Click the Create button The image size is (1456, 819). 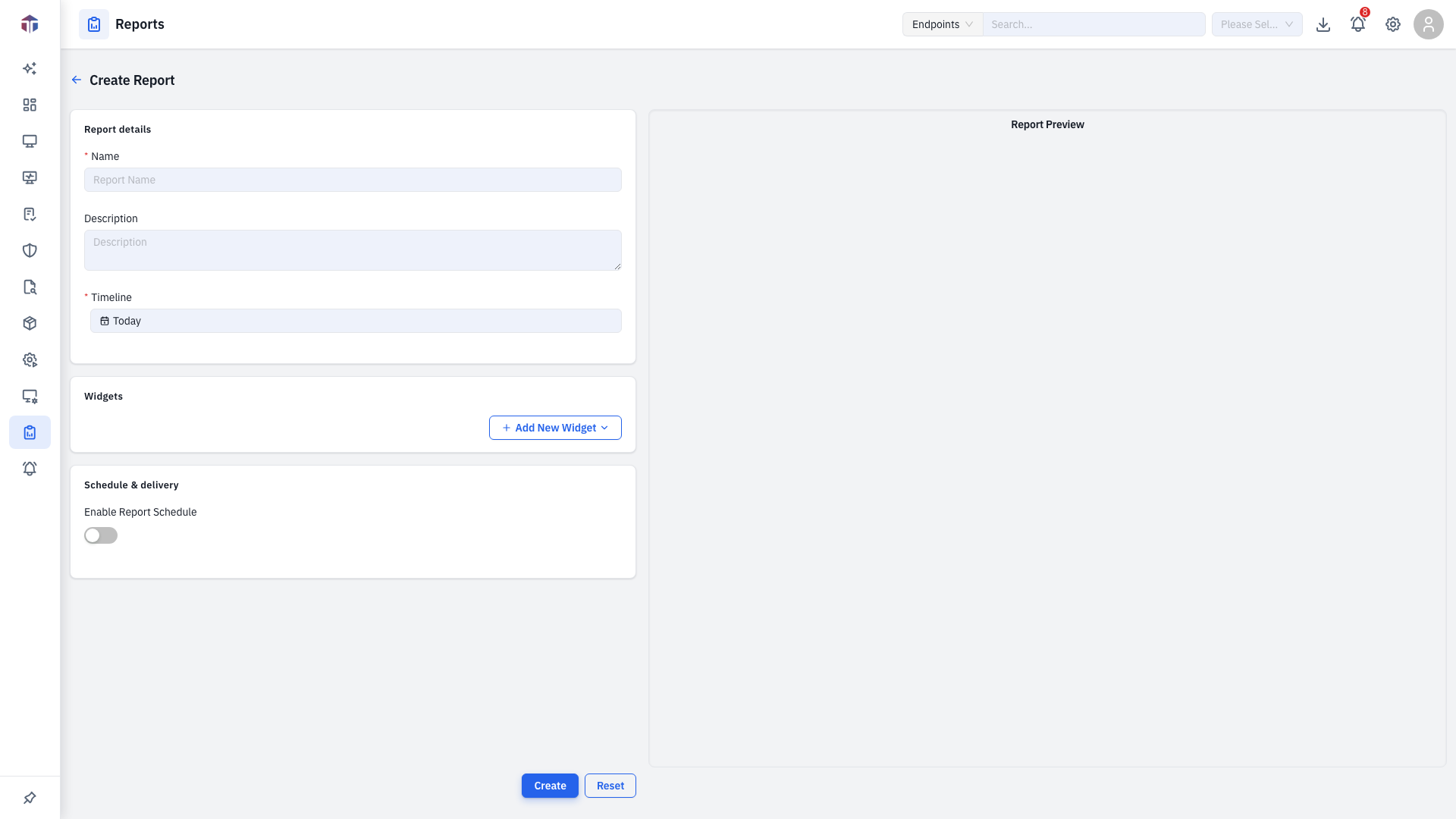(550, 786)
